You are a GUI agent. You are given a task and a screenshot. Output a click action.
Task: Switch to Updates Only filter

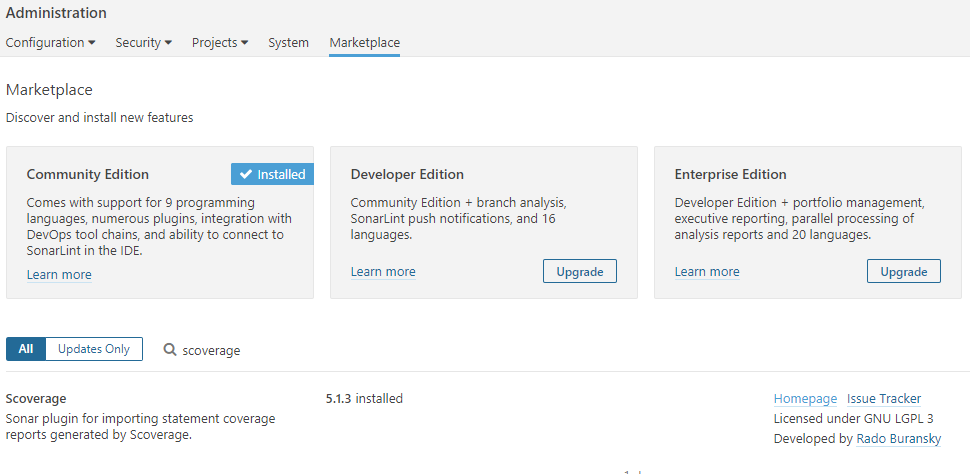coord(94,349)
